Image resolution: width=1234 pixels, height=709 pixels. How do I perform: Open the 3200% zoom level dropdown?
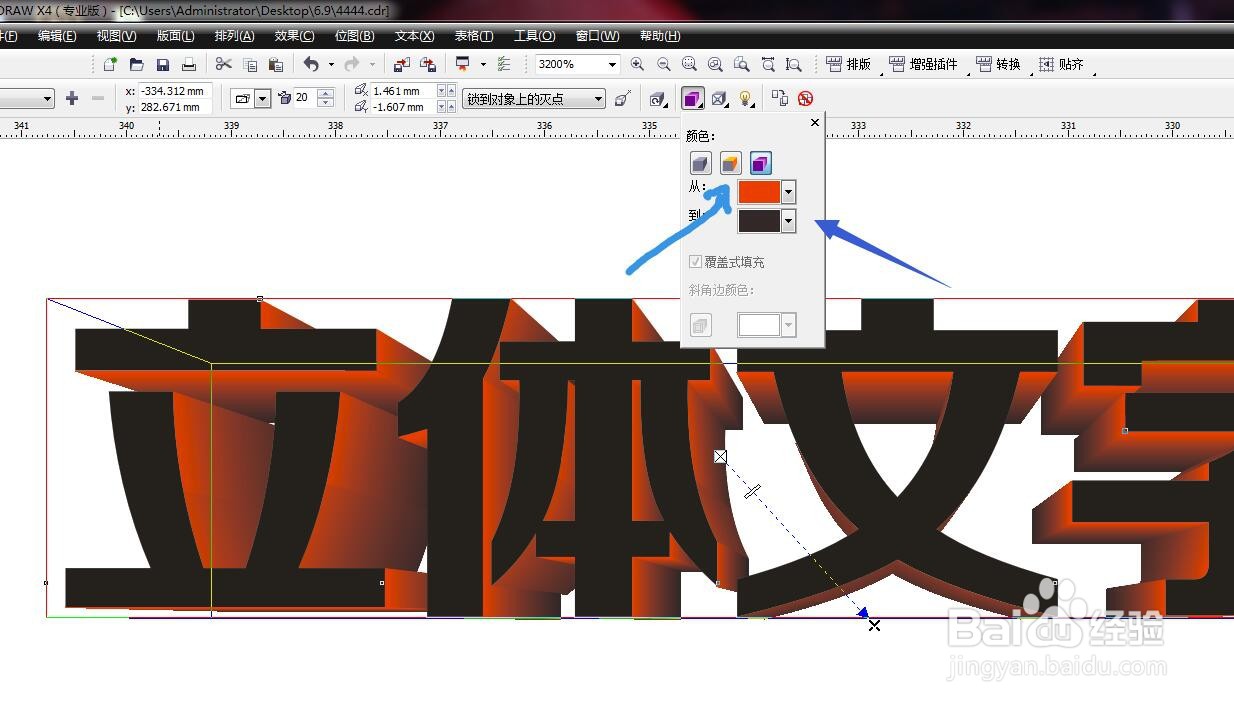pos(612,64)
